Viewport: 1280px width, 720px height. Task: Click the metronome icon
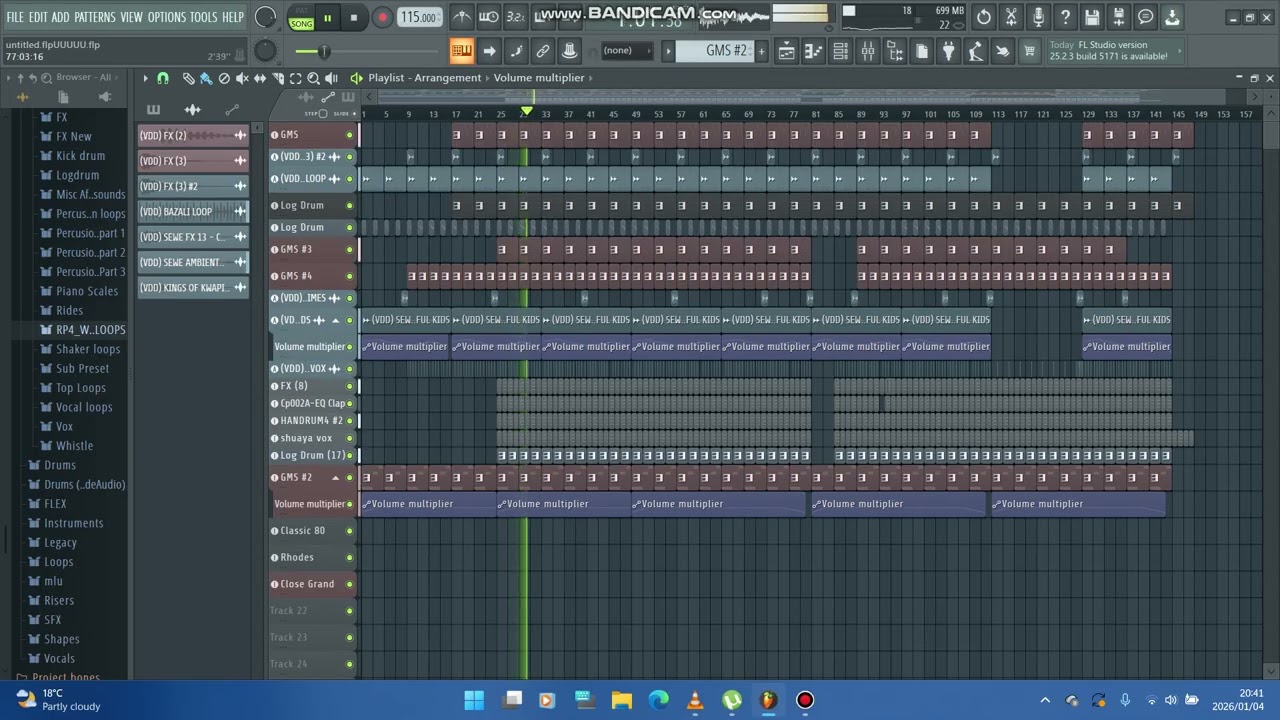(x=461, y=17)
